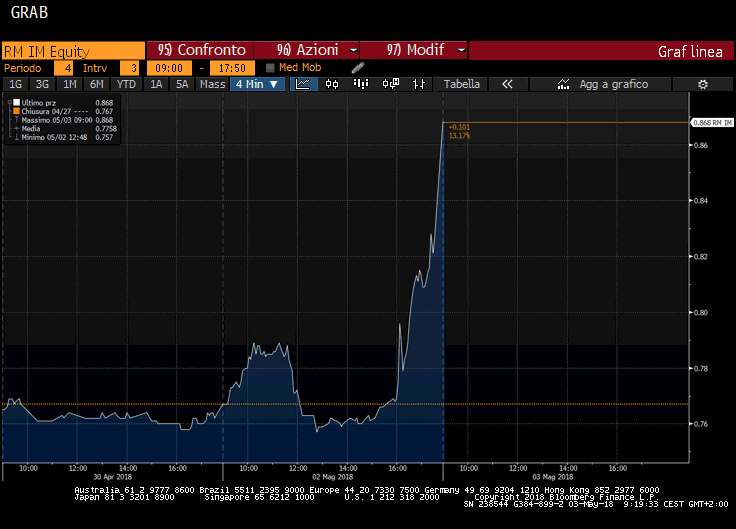Select the 6M range tab
Image resolution: width=736 pixels, height=529 pixels.
coord(97,84)
